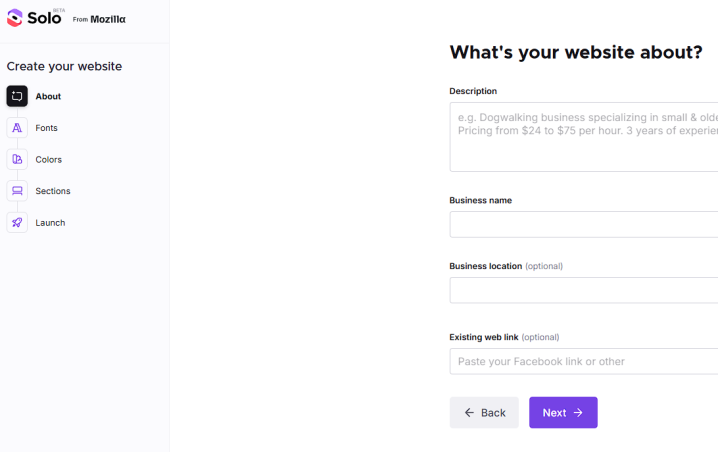This screenshot has width=718, height=452.
Task: Click the Solo logo icon
Action: click(15, 18)
